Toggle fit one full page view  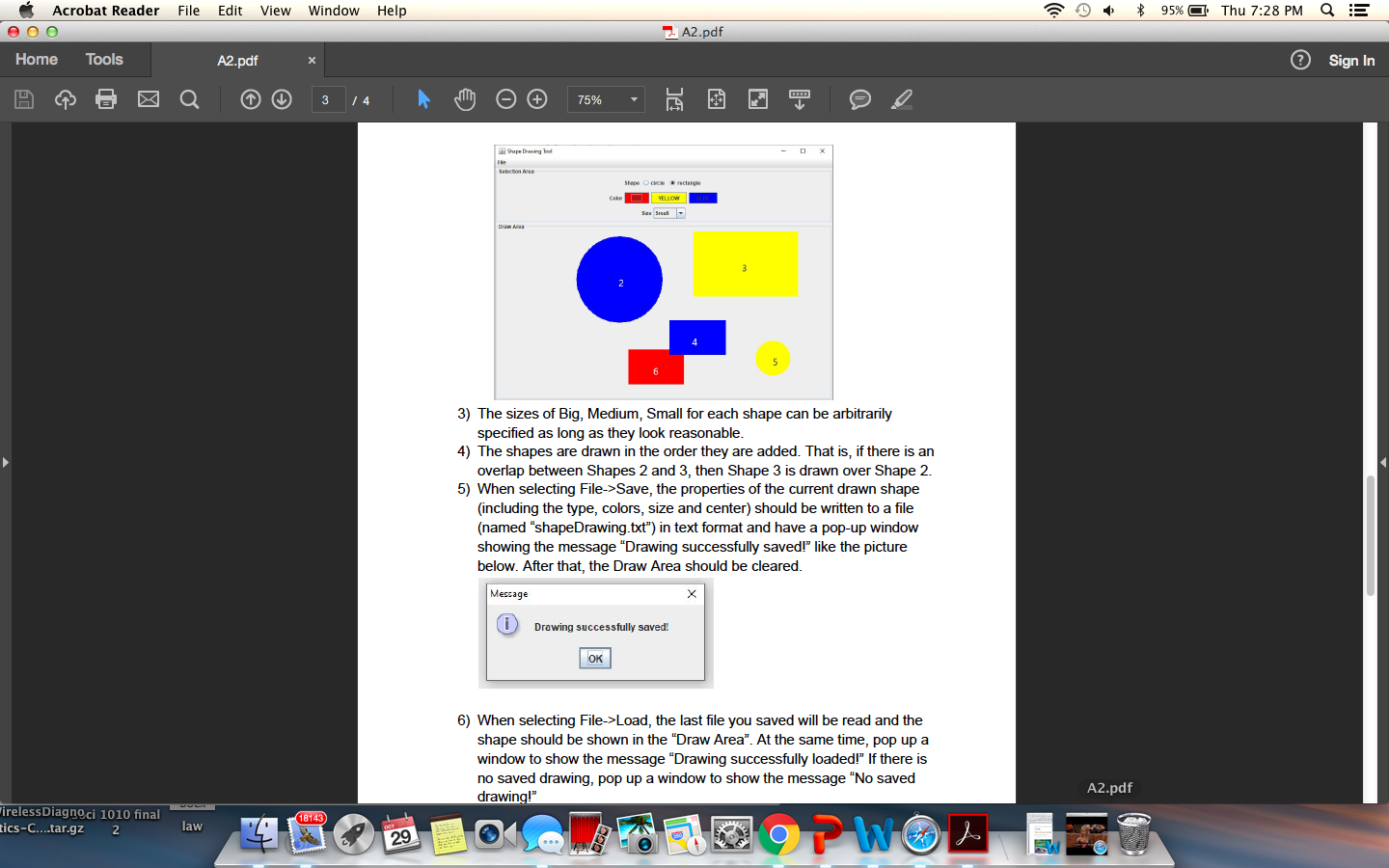point(716,99)
